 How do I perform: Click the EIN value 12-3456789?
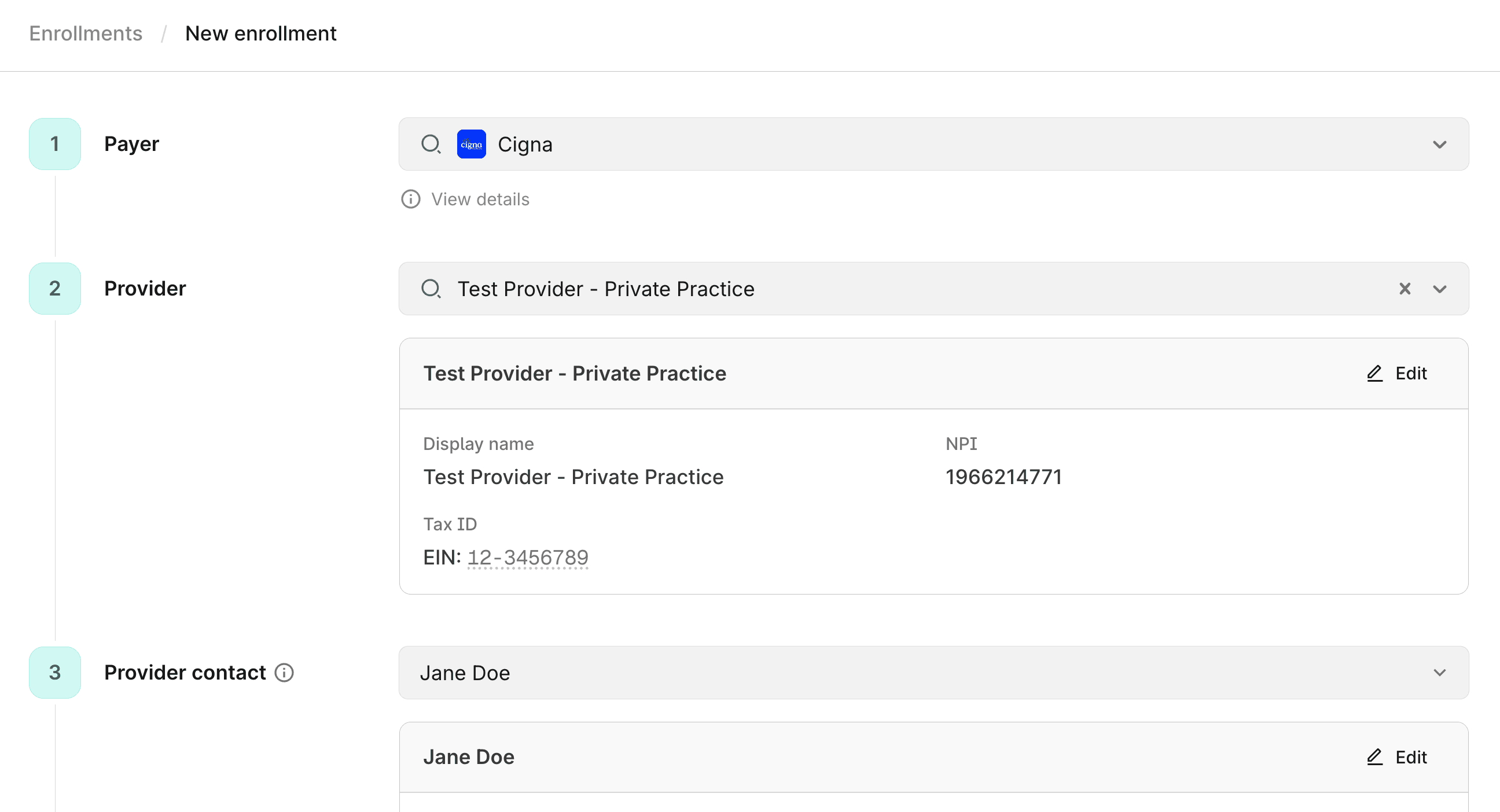click(x=528, y=556)
